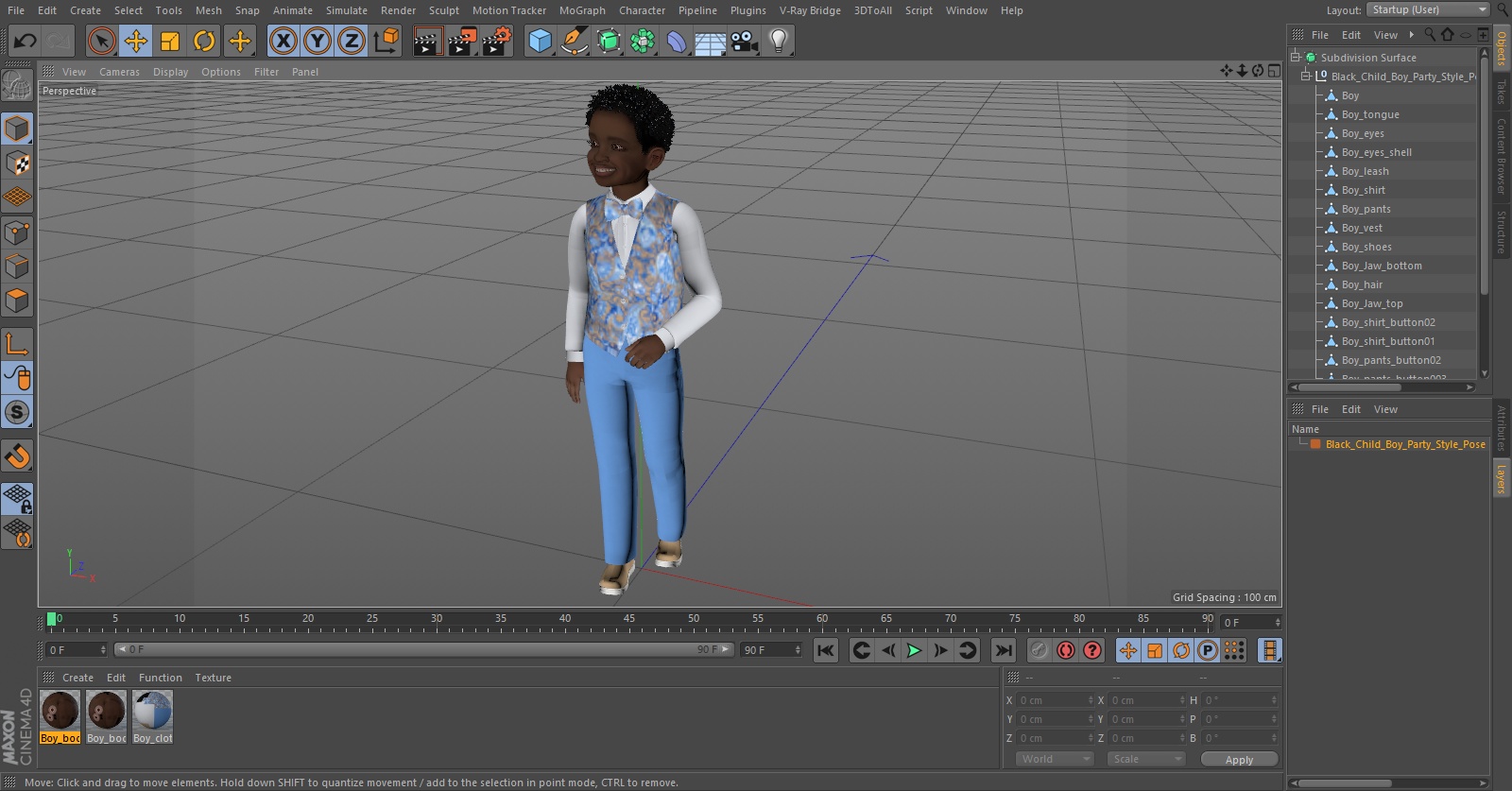
Task: Open the Content Browser side tab
Action: click(x=1501, y=156)
